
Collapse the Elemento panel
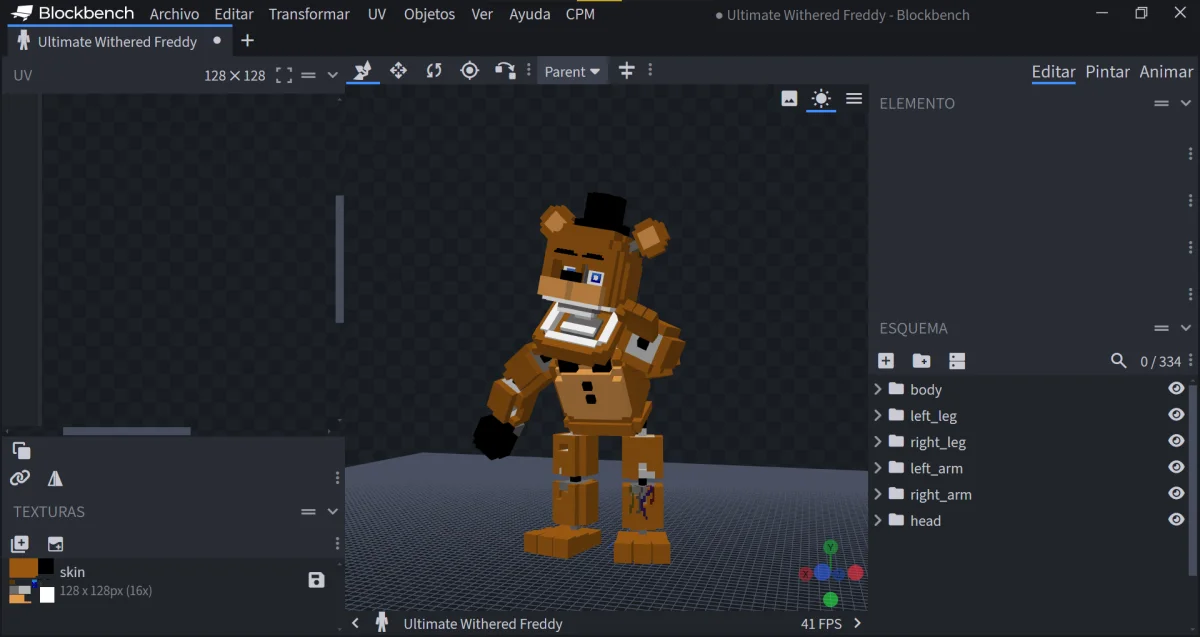pos(1186,103)
